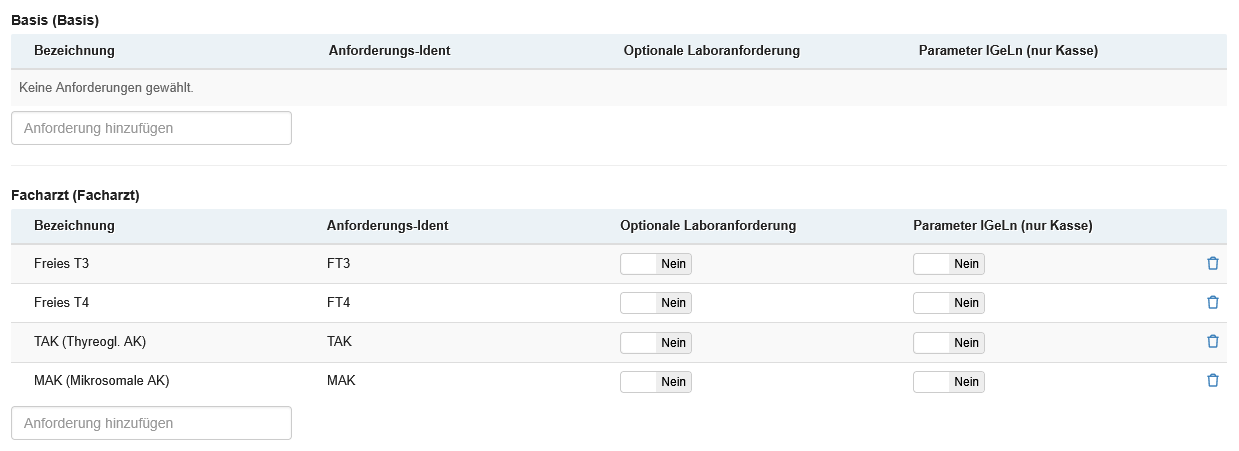Click the Facharzt 'Anforderung hinzufügen' field
Screen dimensions: 1239x451
(151, 423)
